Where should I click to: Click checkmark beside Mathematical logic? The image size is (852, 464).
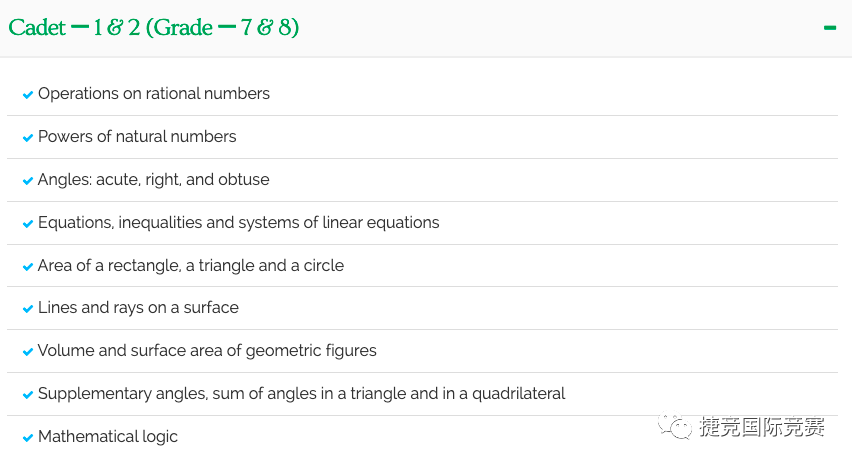click(x=28, y=437)
